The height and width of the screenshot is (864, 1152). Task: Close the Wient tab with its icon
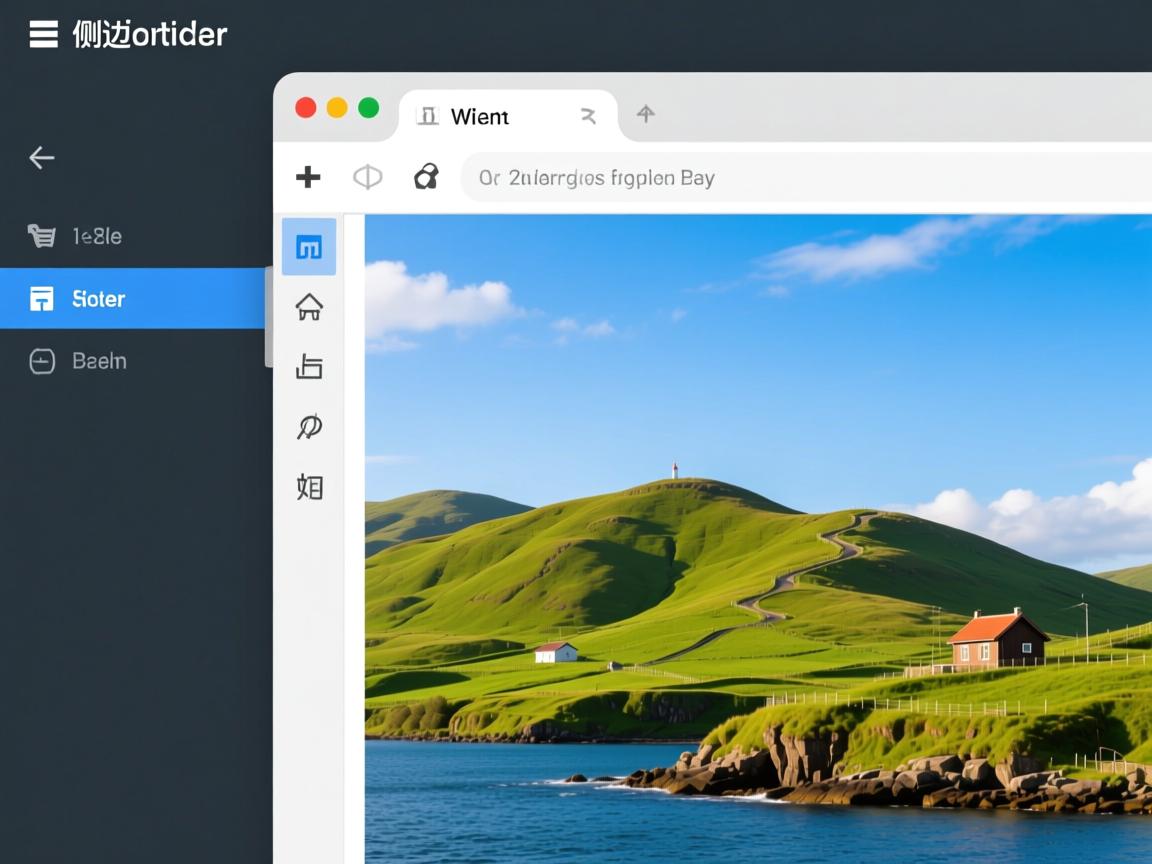[588, 117]
